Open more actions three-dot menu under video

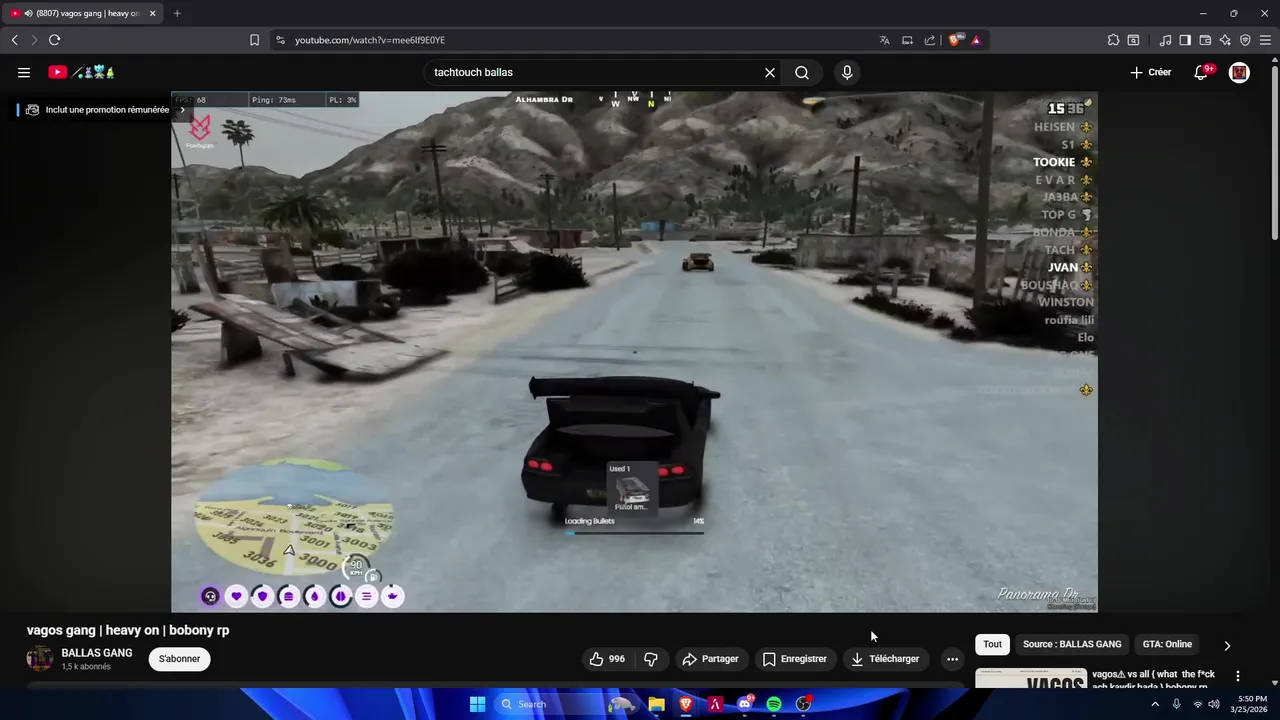pos(952,659)
